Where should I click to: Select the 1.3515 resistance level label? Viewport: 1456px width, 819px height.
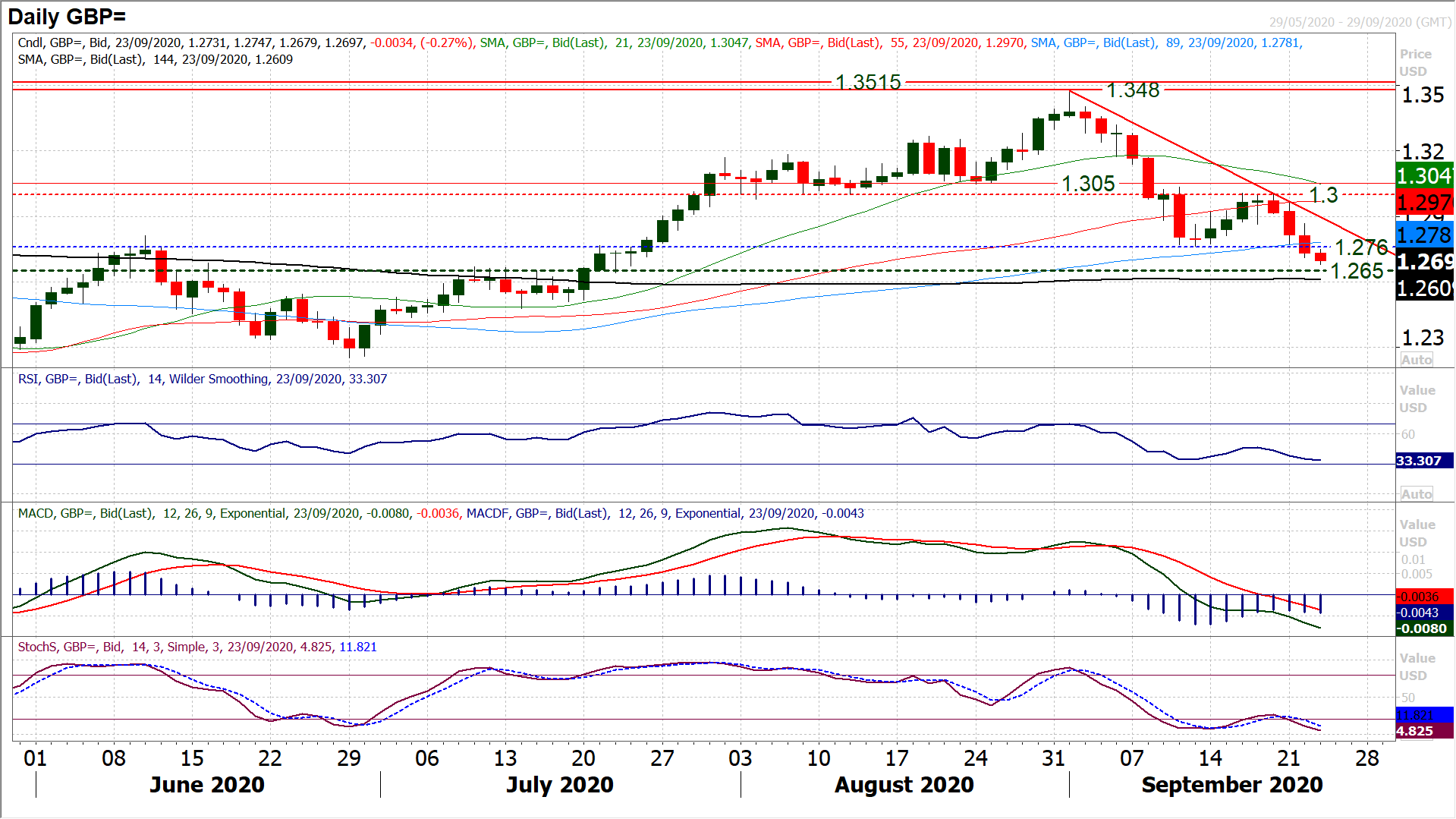pos(868,82)
